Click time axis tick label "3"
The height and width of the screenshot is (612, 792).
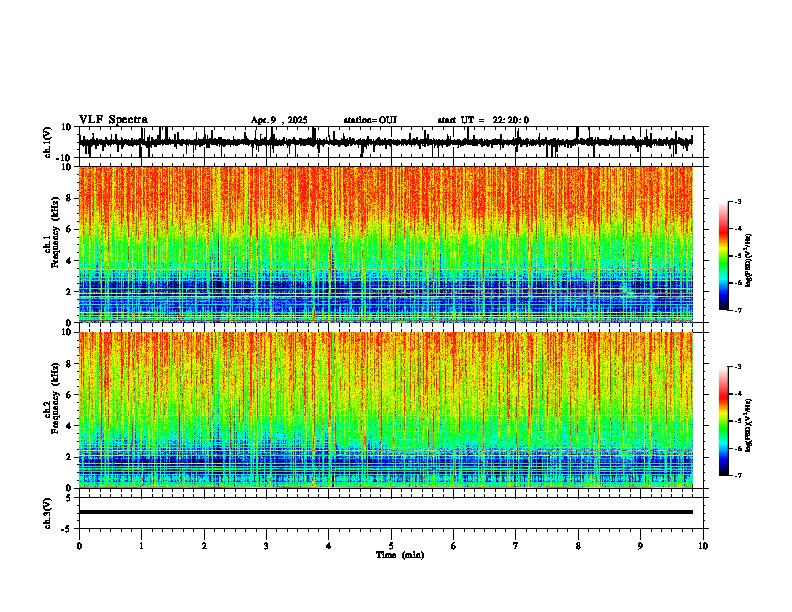tap(266, 546)
